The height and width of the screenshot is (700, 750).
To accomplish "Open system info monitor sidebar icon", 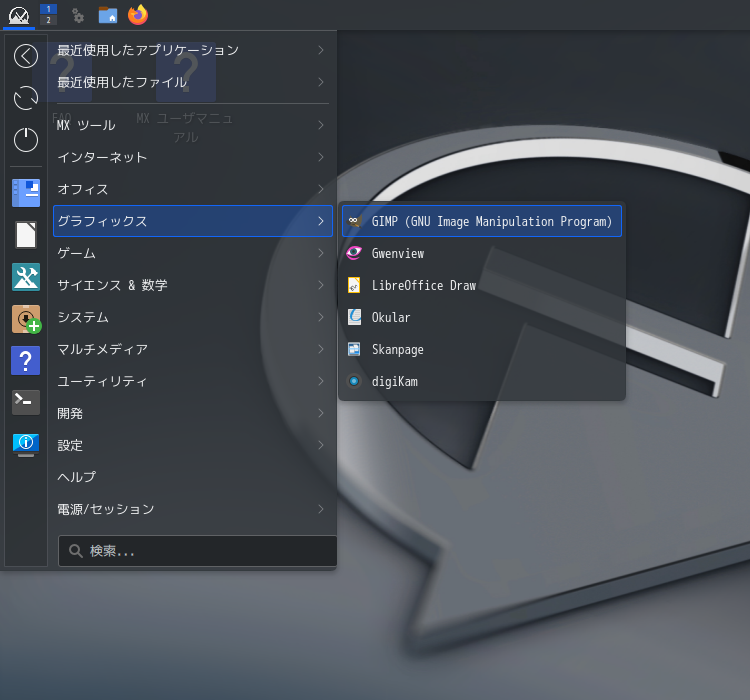I will click(26, 444).
